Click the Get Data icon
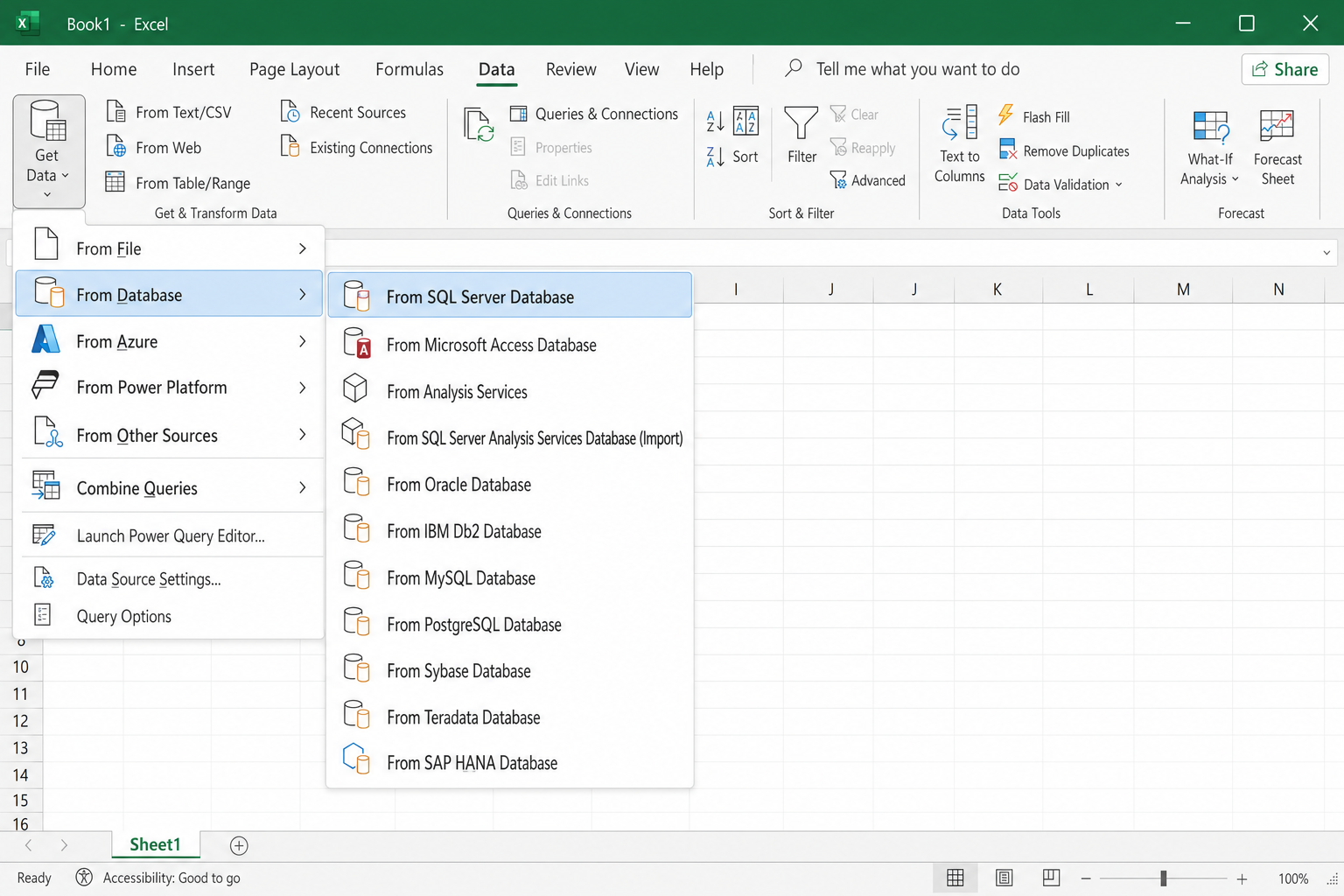The height and width of the screenshot is (896, 1344). pos(48,122)
